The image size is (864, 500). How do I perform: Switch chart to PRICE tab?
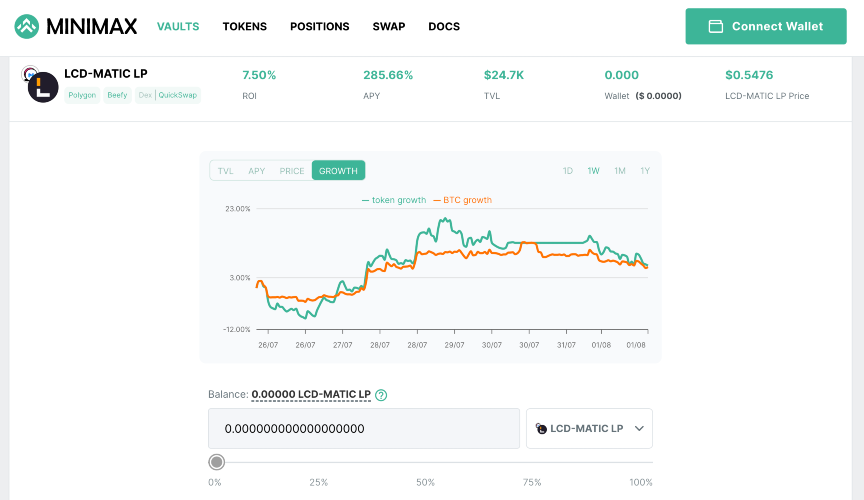[x=291, y=171]
